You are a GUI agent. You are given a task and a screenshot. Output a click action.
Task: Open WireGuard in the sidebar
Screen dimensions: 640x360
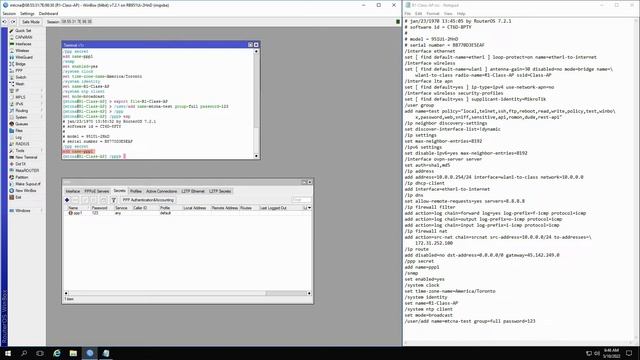[x=24, y=57]
